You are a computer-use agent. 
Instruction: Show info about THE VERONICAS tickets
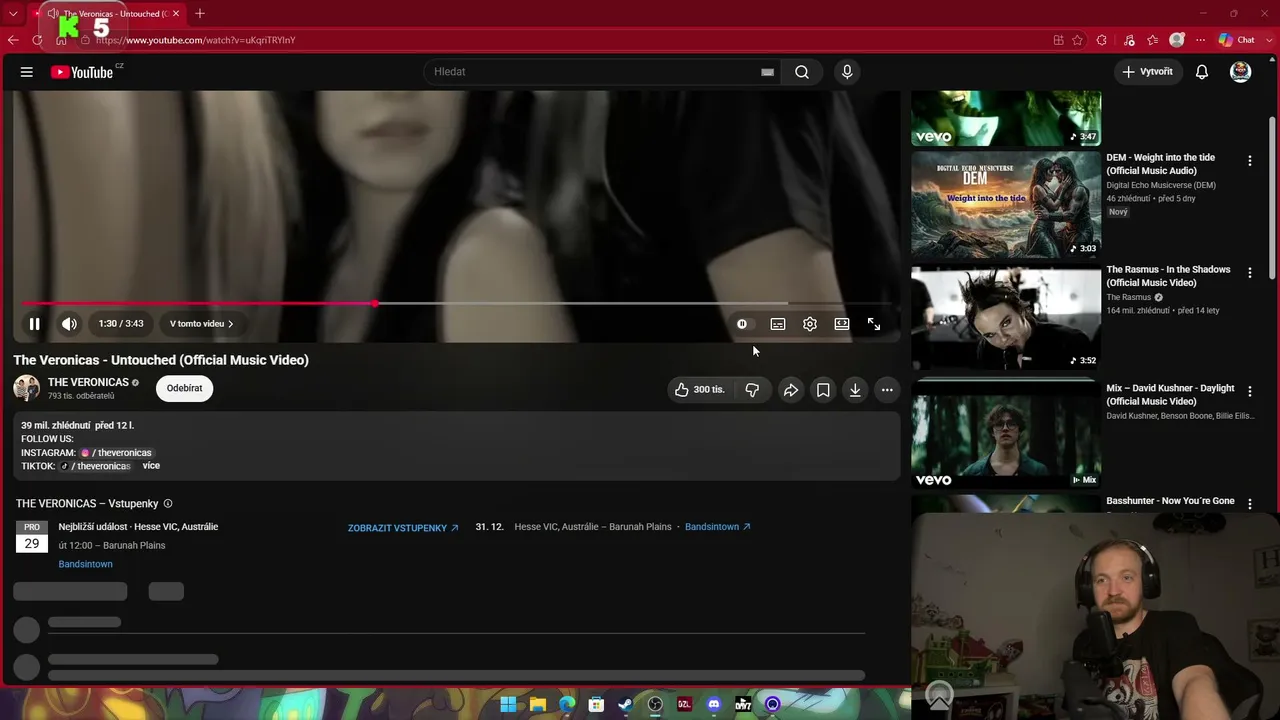pyautogui.click(x=168, y=504)
